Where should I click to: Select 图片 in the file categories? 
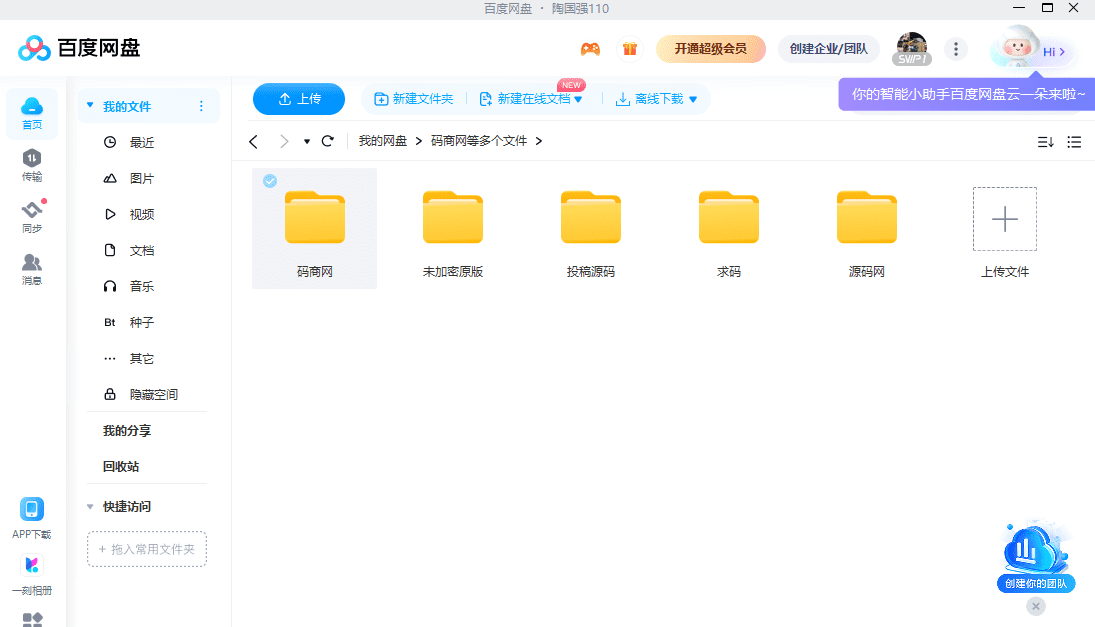[141, 179]
